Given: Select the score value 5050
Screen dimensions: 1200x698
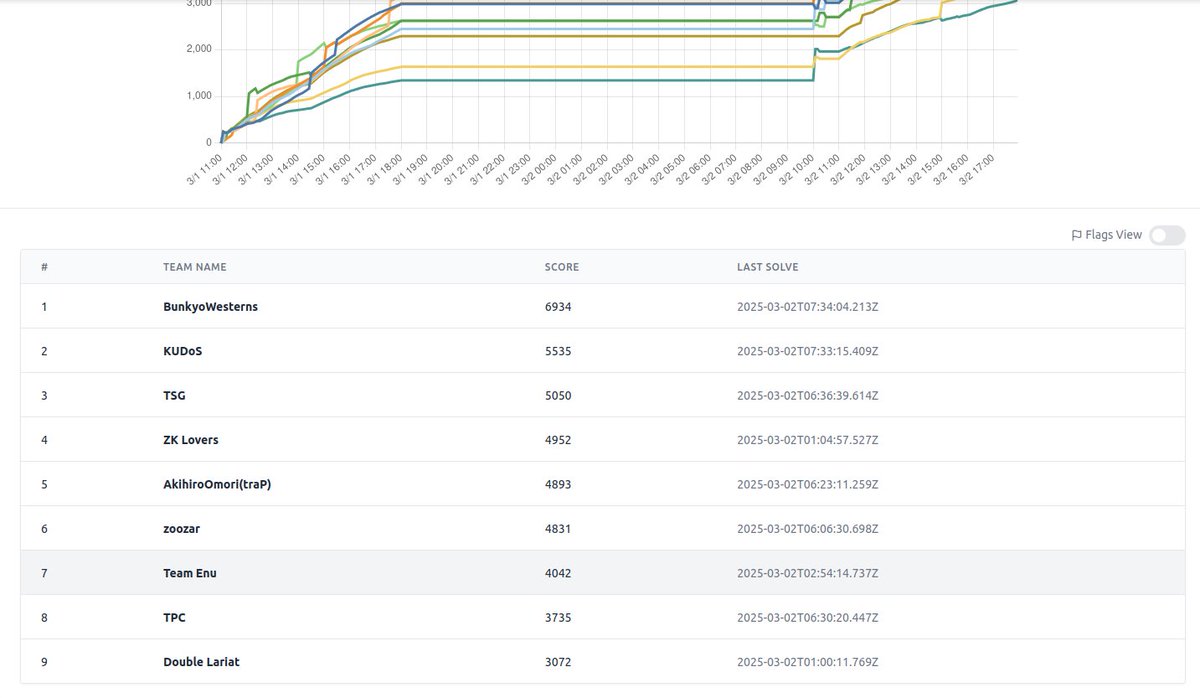Looking at the screenshot, I should 558,396.
